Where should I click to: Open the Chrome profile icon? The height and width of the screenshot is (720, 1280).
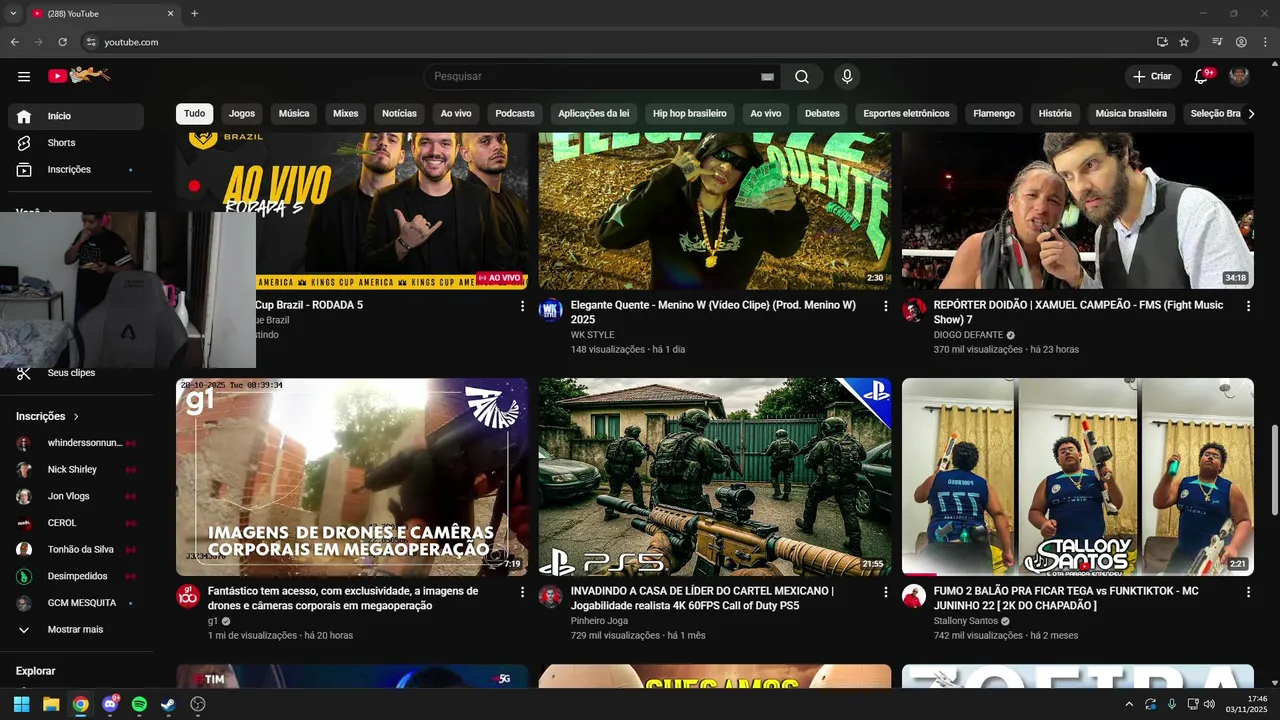pos(1241,42)
